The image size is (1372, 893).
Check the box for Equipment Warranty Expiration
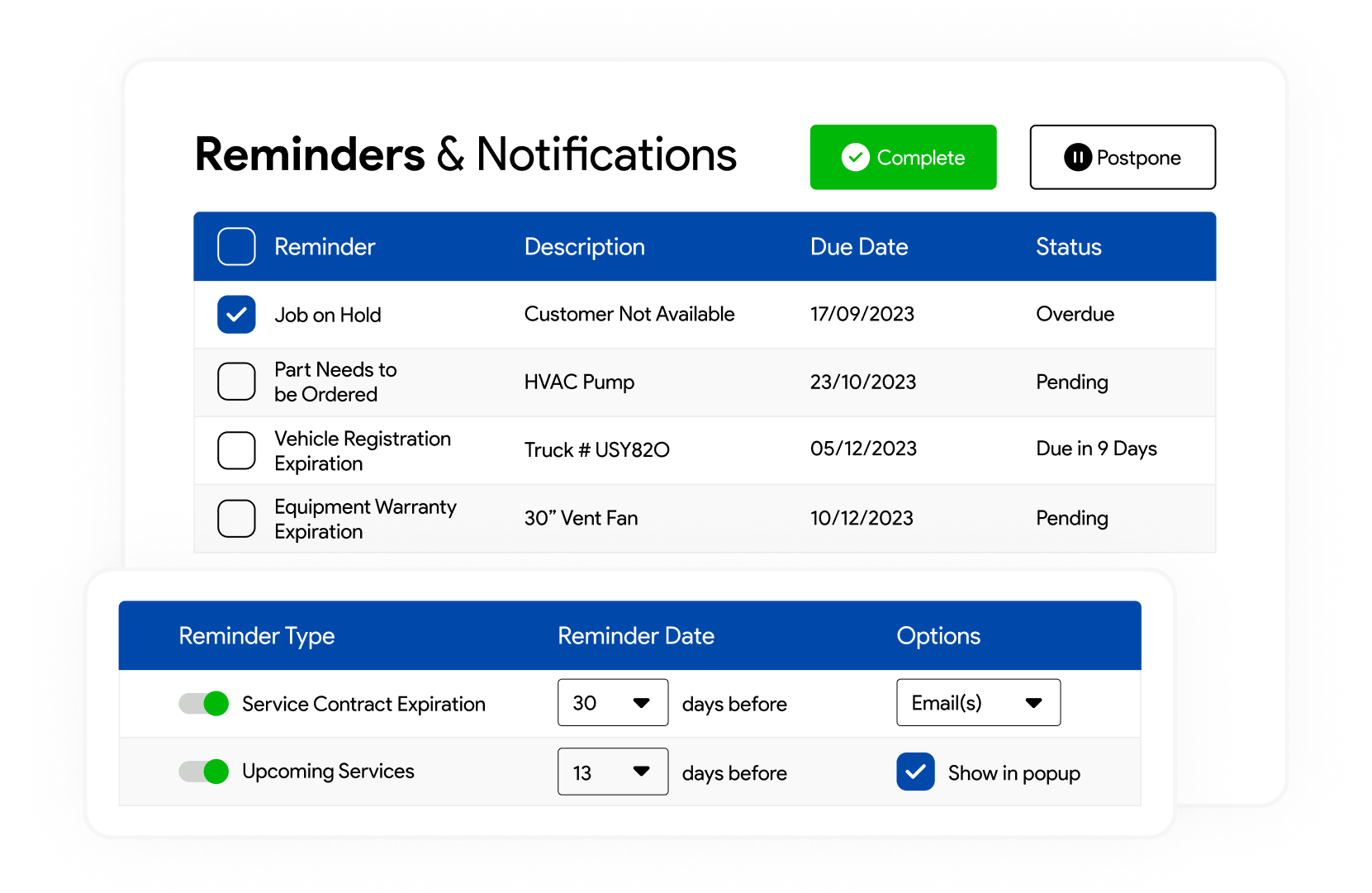pyautogui.click(x=236, y=518)
